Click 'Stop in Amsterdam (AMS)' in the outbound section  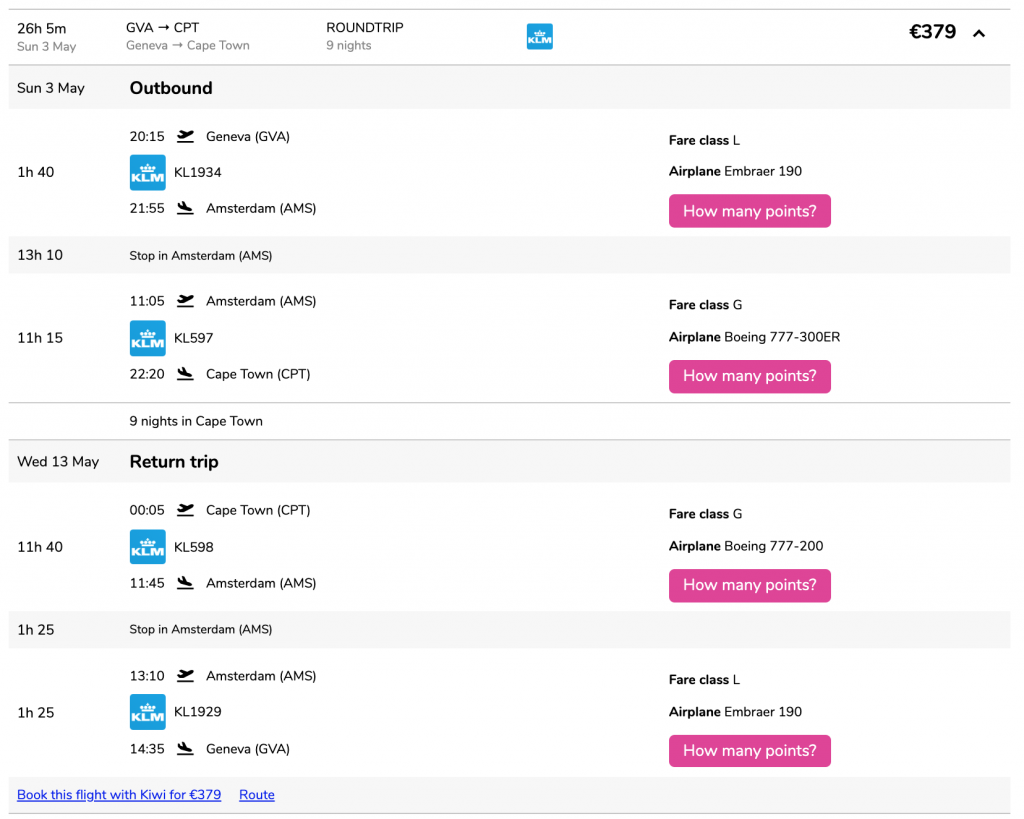[200, 255]
